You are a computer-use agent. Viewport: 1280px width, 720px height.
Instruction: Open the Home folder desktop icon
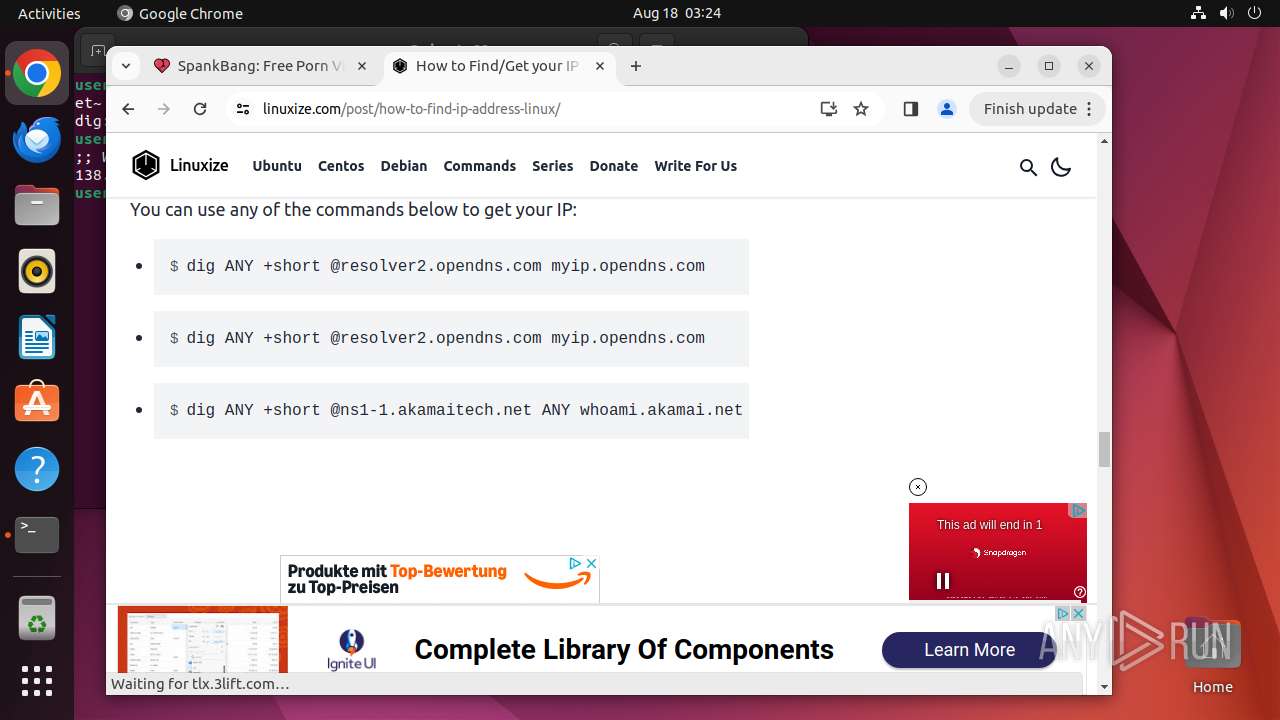(1212, 655)
